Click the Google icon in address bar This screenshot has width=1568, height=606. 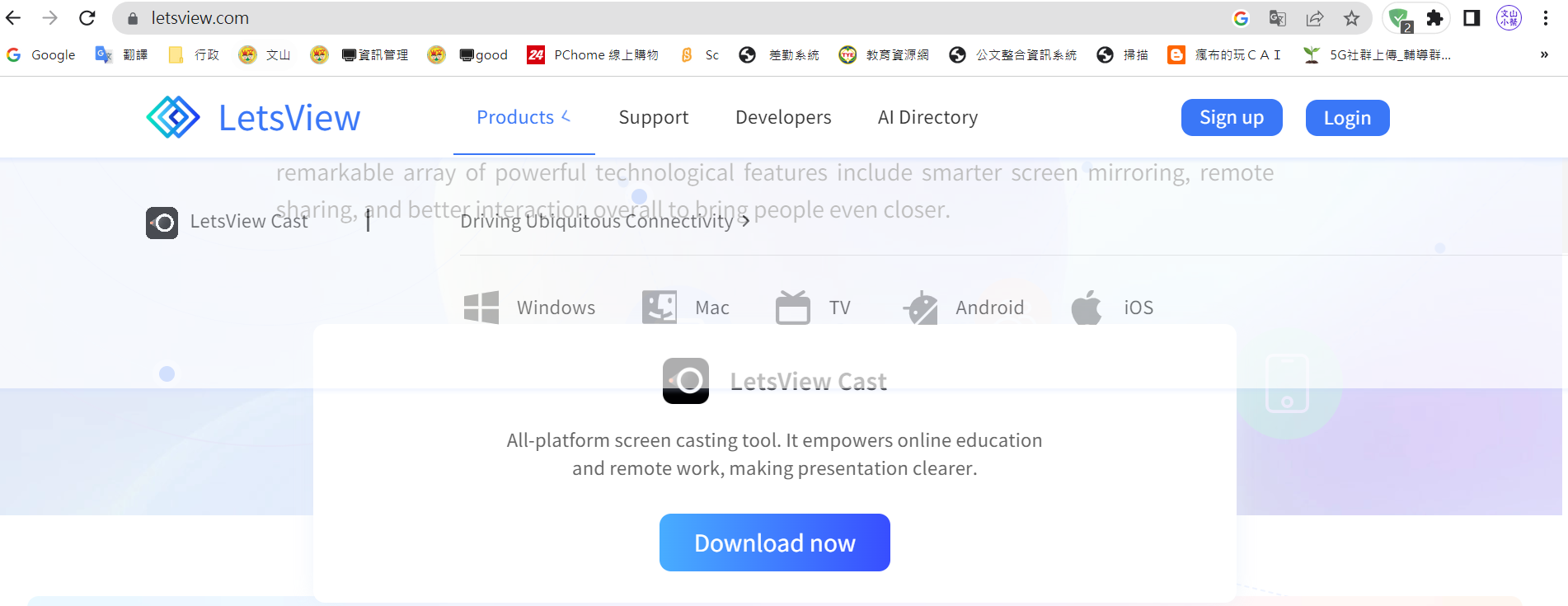tap(1241, 18)
